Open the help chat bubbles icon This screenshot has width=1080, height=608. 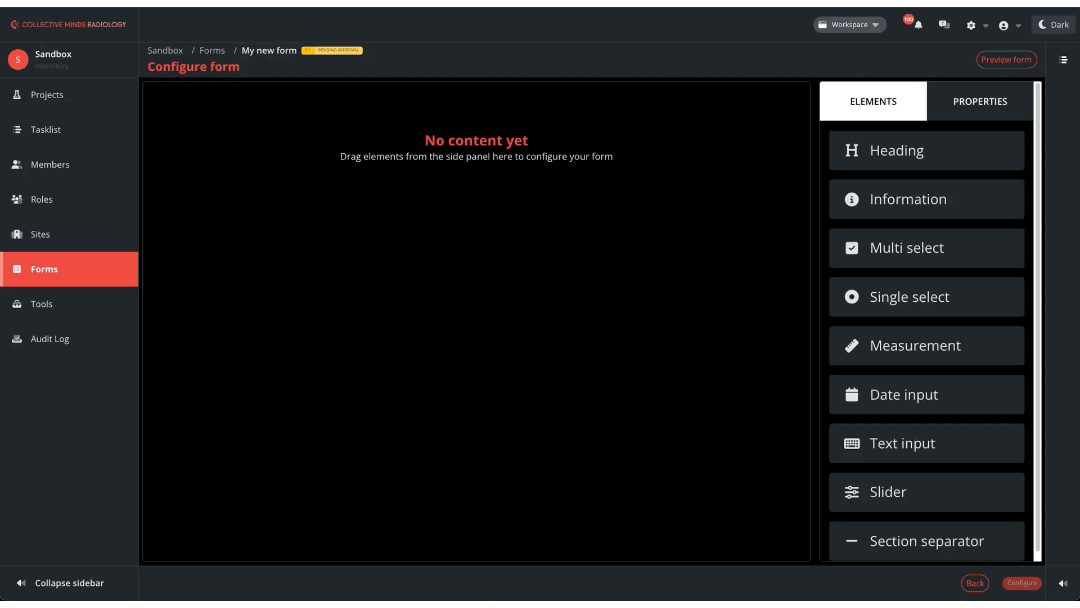click(944, 25)
